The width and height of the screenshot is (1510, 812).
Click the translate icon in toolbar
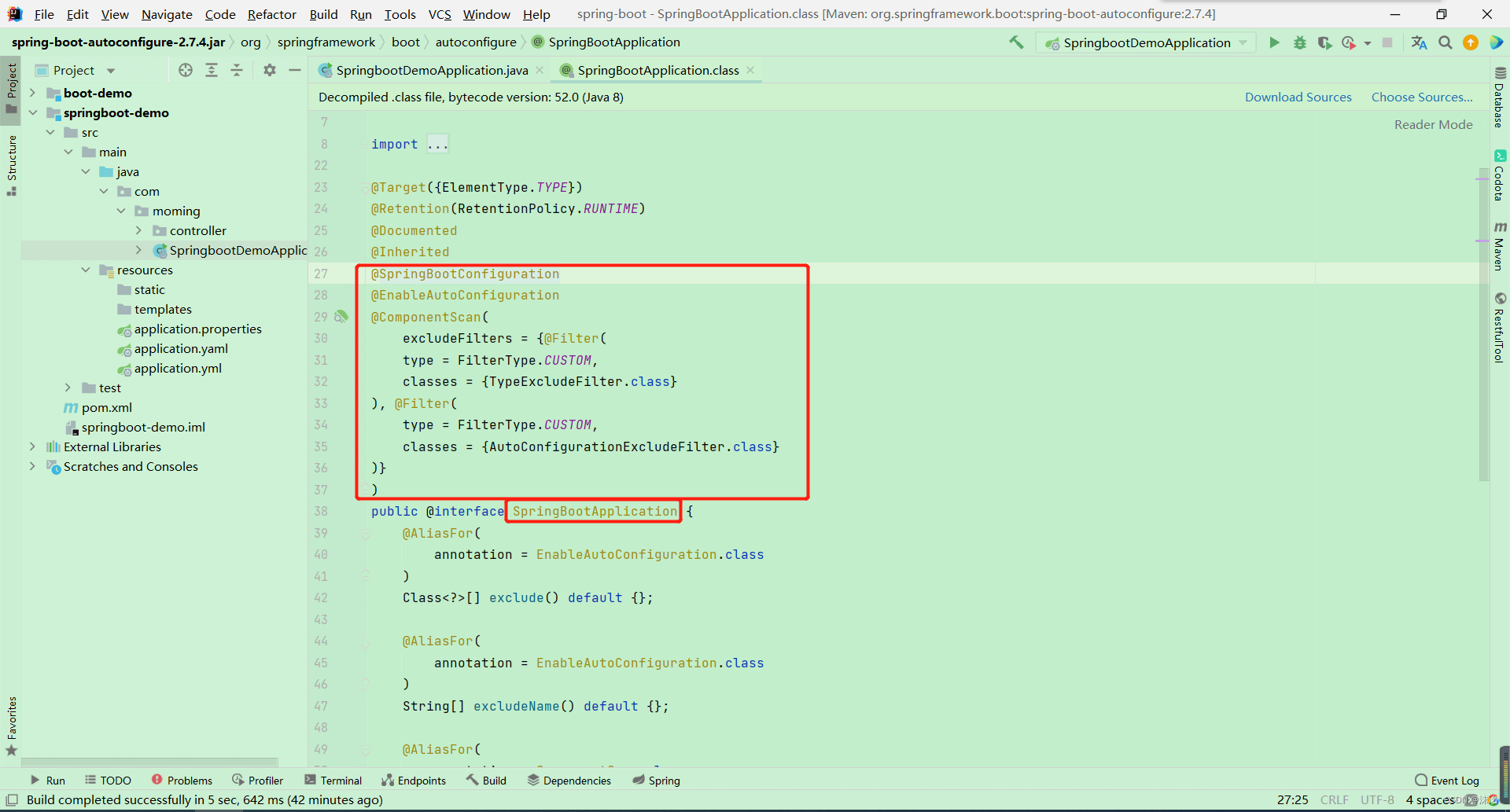click(1419, 42)
